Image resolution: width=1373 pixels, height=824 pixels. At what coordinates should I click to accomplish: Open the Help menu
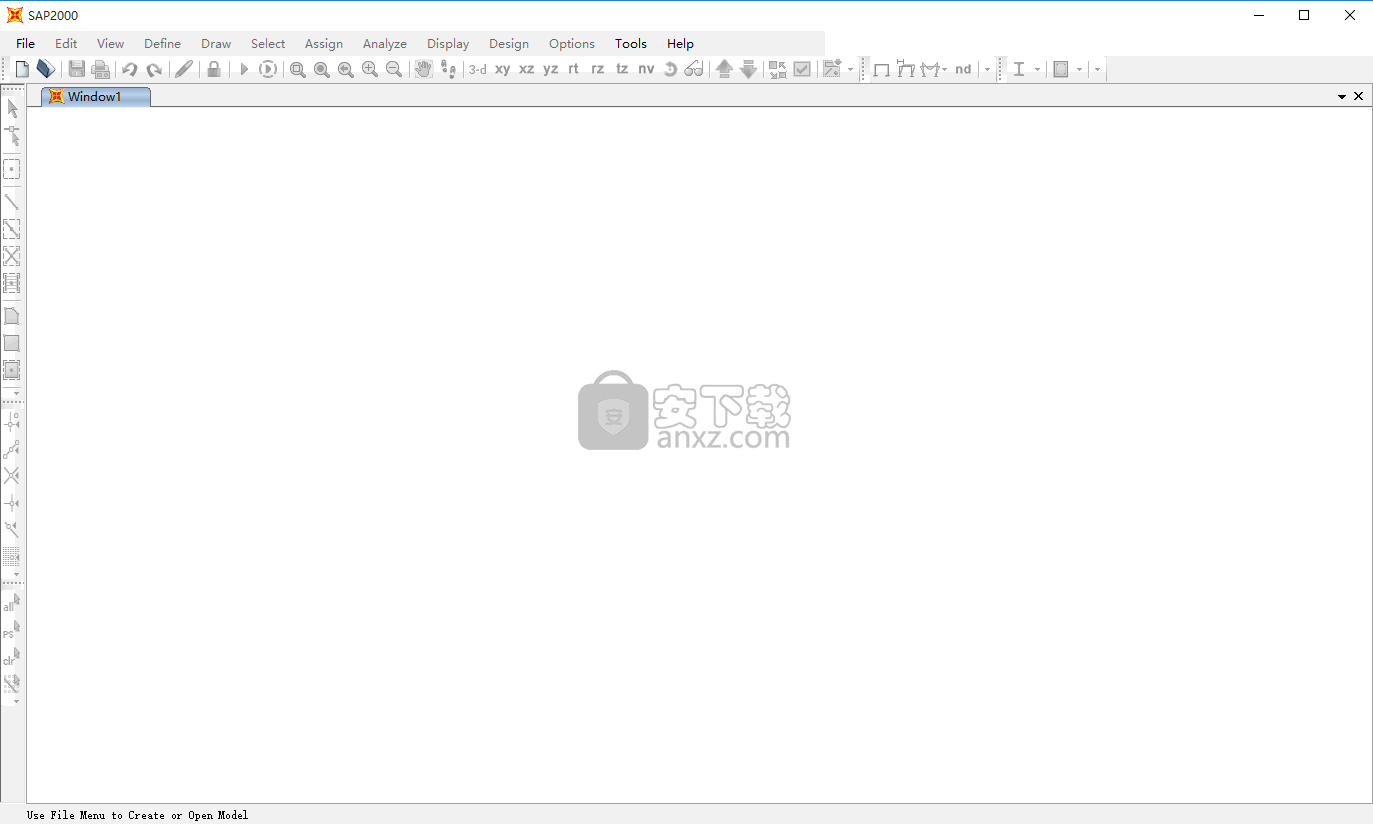[680, 44]
